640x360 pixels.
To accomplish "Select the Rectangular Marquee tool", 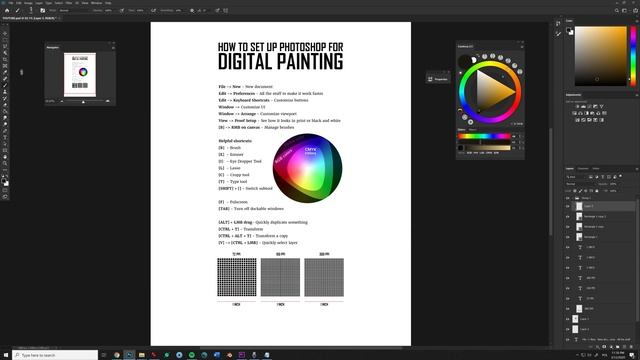I will [x=5, y=40].
